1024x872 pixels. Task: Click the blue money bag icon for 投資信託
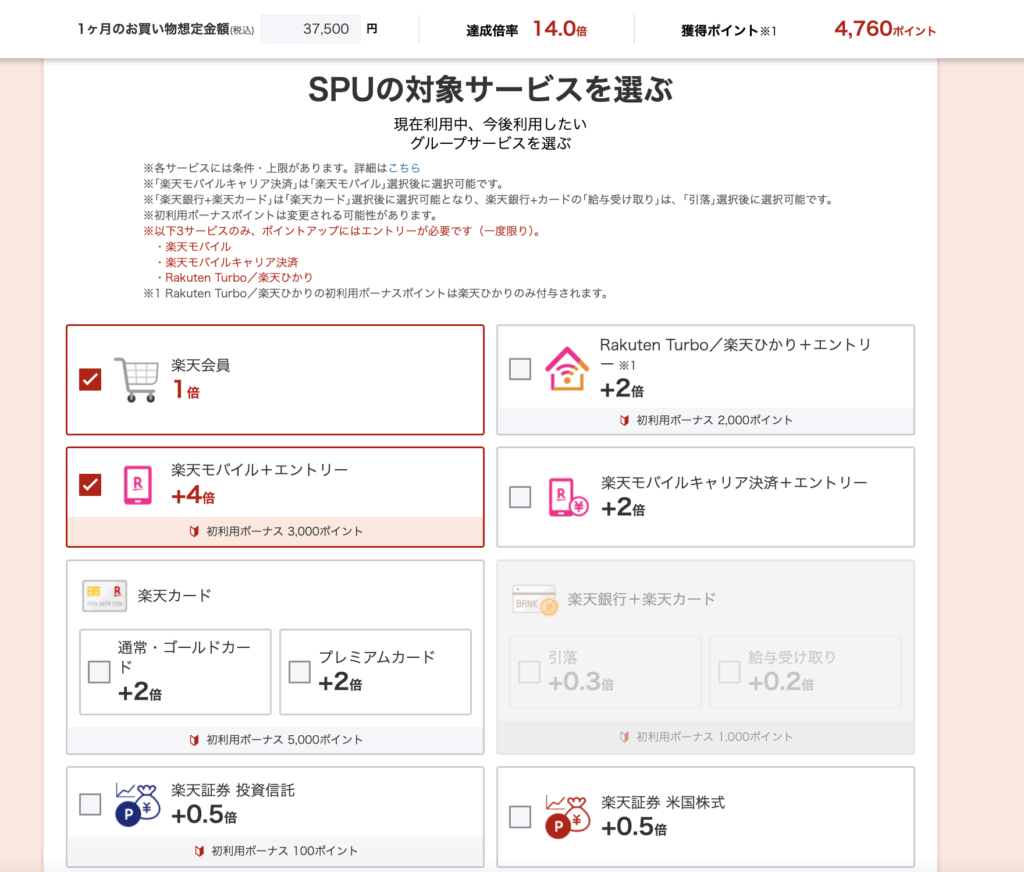pyautogui.click(x=138, y=805)
